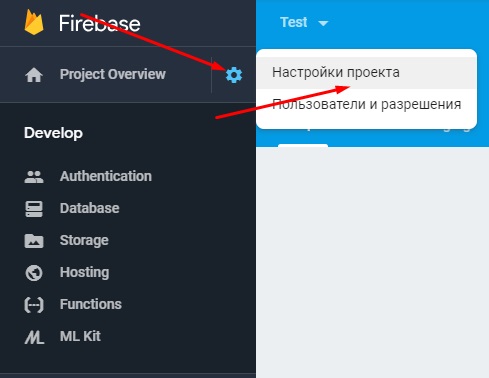This screenshot has width=489, height=378.
Task: Open the Functions brackets icon
Action: 34,305
